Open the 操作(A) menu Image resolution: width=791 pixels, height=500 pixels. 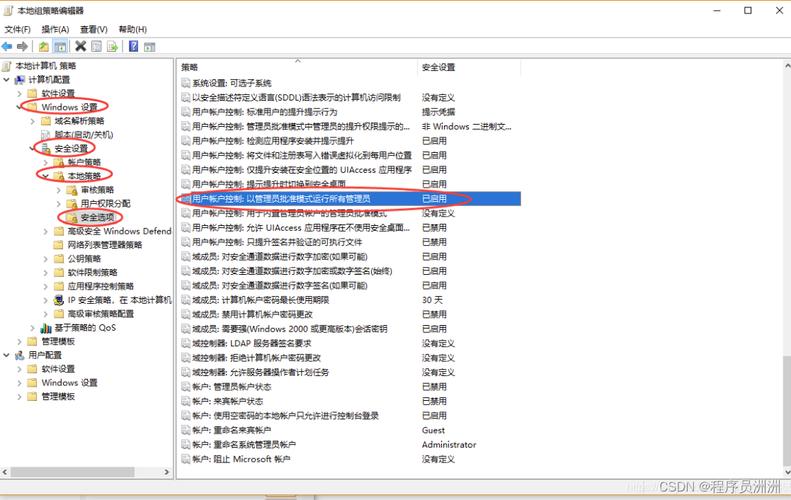[55, 29]
